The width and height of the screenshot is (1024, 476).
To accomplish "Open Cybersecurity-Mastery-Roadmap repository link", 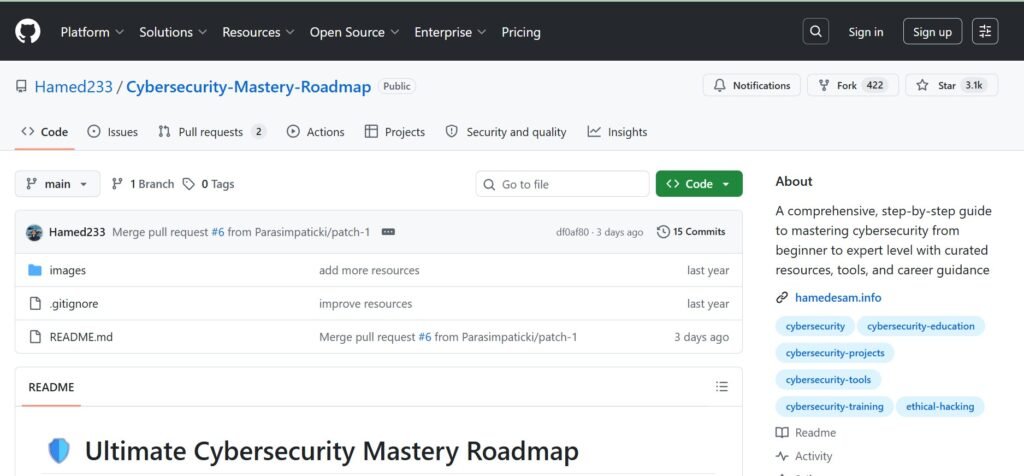I will 248,87.
